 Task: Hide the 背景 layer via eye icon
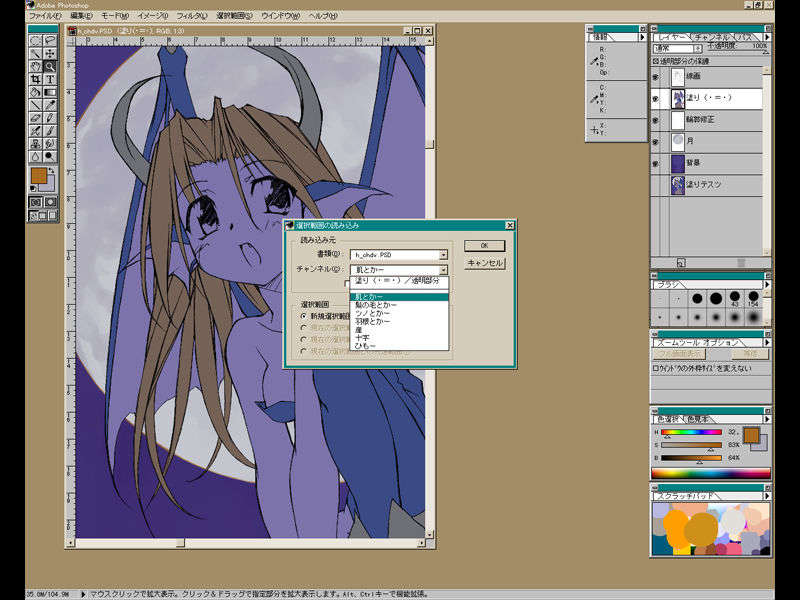coord(656,164)
